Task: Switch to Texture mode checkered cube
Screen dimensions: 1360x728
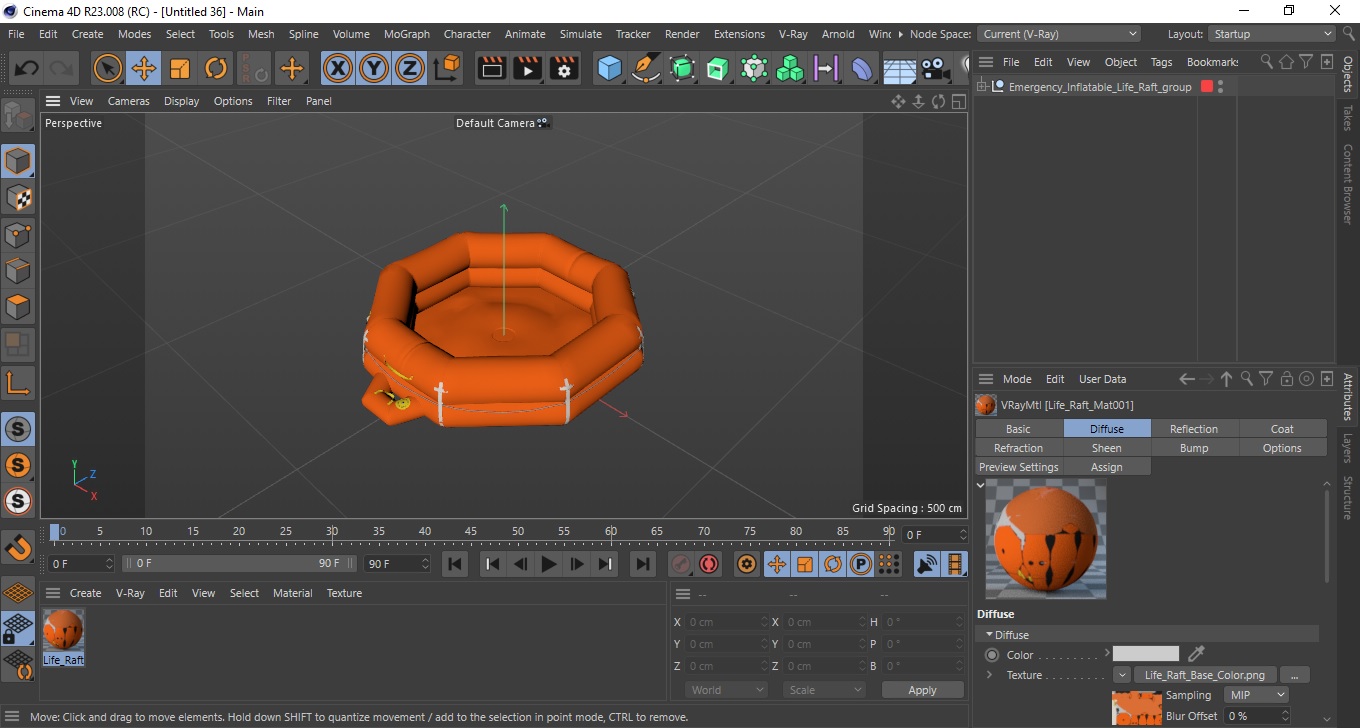Action: pos(18,198)
